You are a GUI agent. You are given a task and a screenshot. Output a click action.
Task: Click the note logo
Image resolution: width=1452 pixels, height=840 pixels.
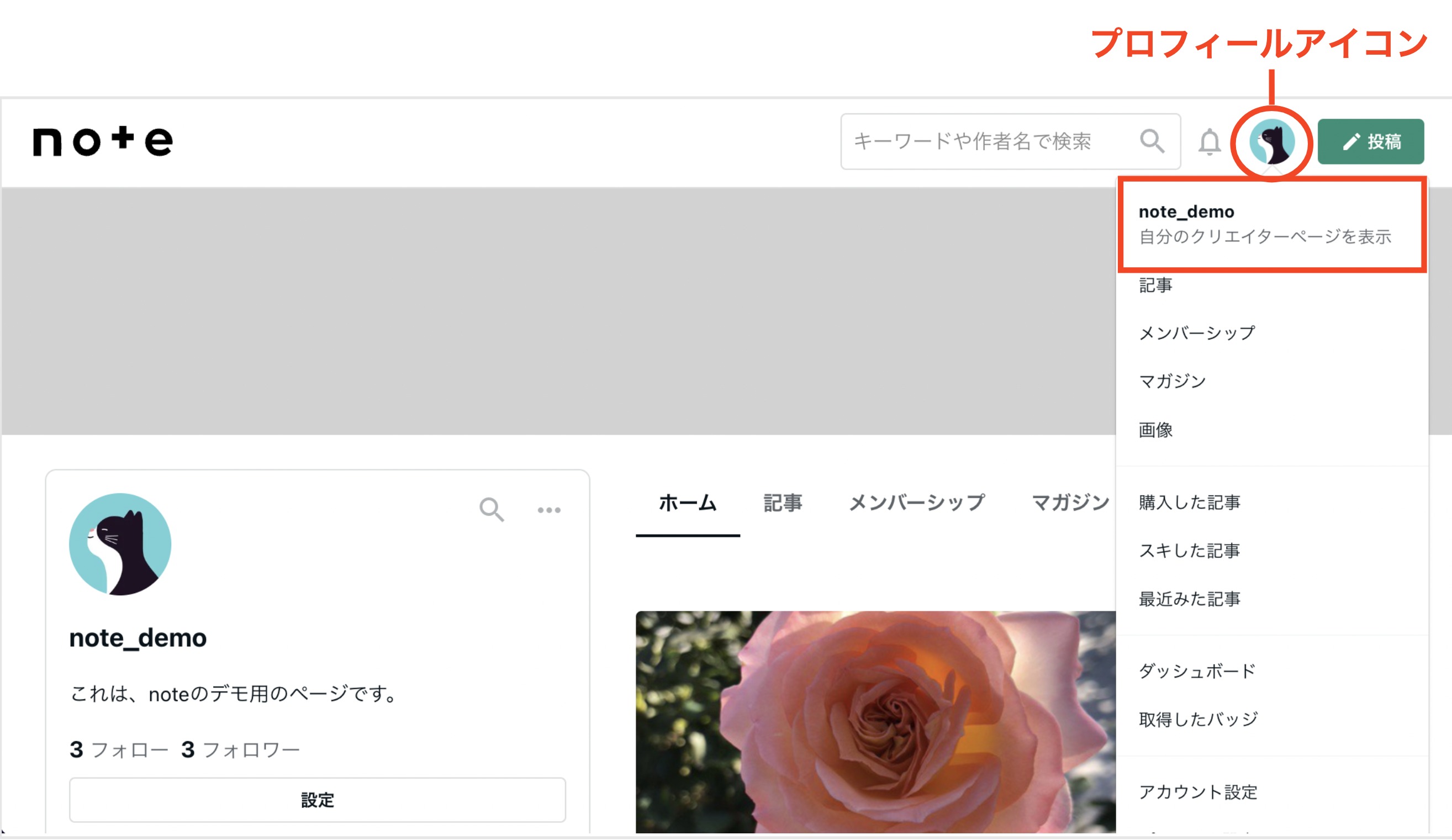pyautogui.click(x=103, y=141)
